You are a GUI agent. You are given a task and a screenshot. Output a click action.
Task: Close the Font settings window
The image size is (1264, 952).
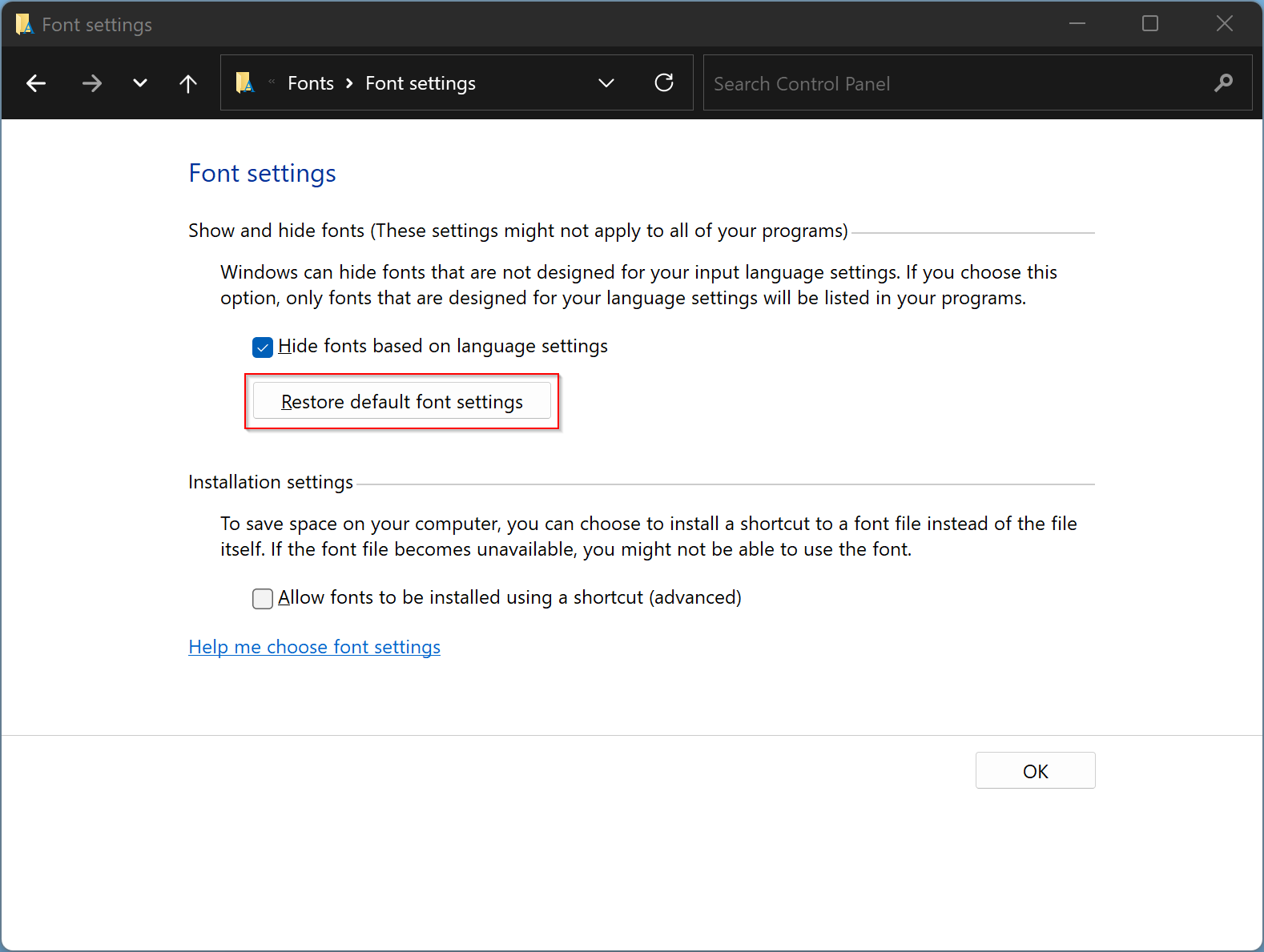(1224, 23)
